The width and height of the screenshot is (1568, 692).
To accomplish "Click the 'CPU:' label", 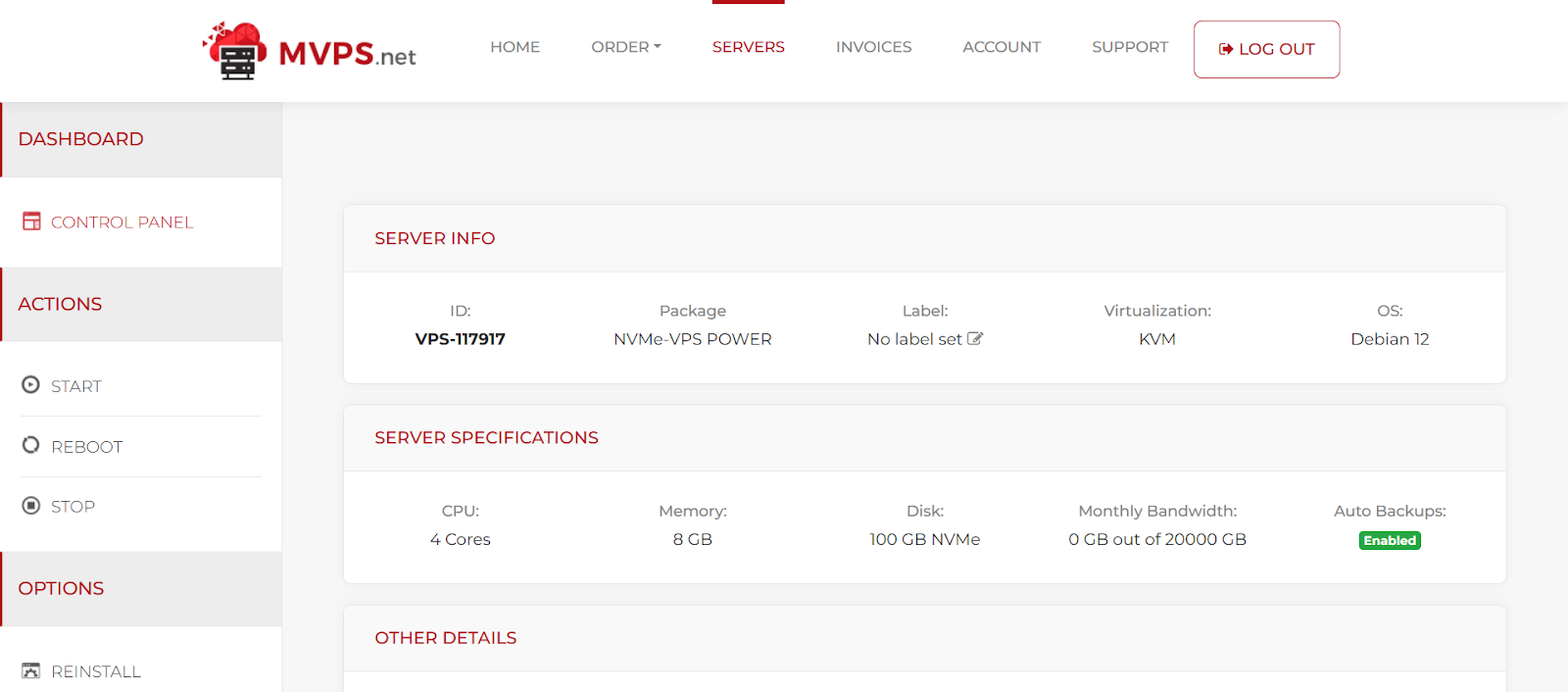I will pos(461,511).
